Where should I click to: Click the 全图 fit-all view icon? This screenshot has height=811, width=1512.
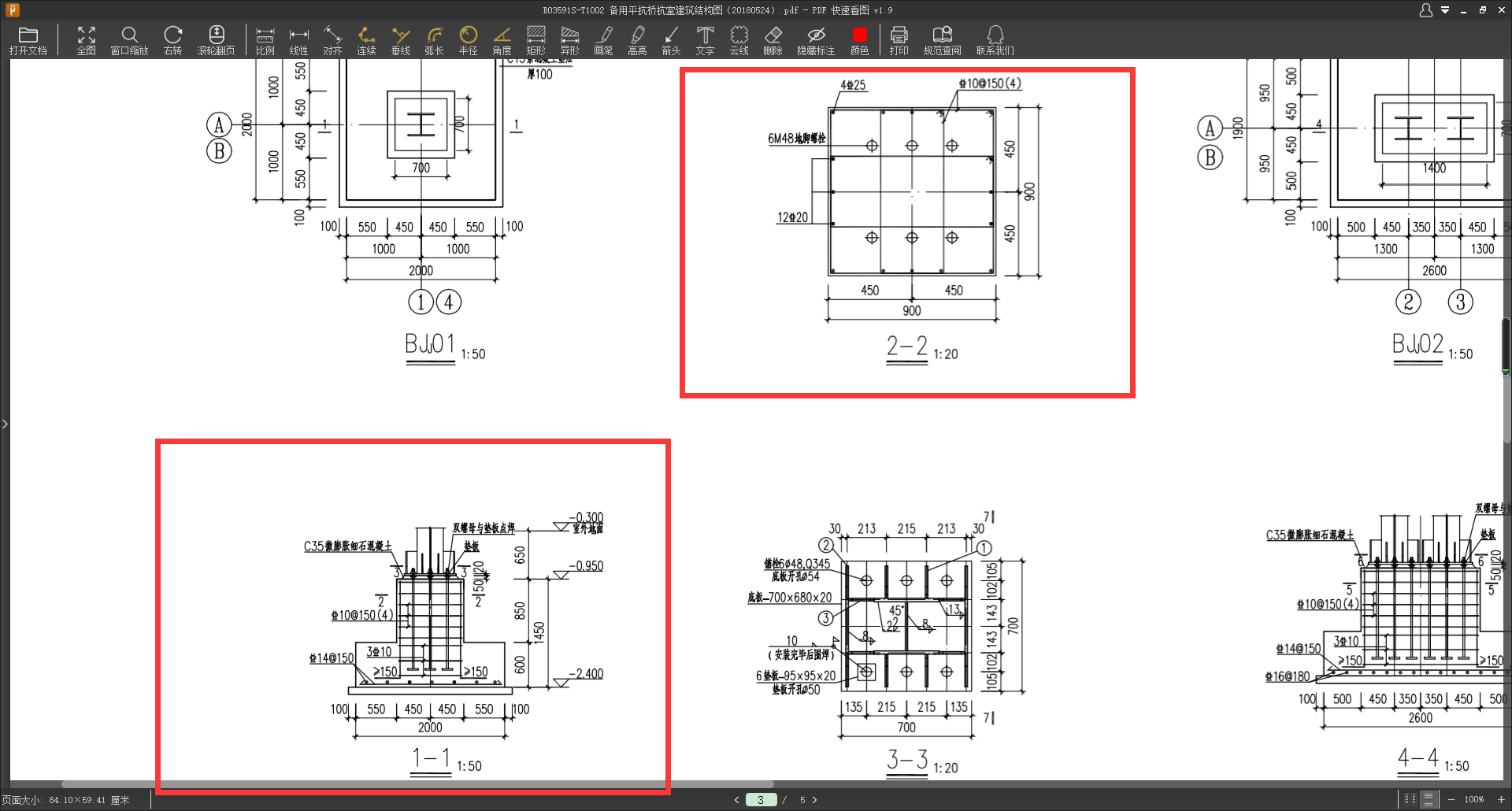point(87,41)
